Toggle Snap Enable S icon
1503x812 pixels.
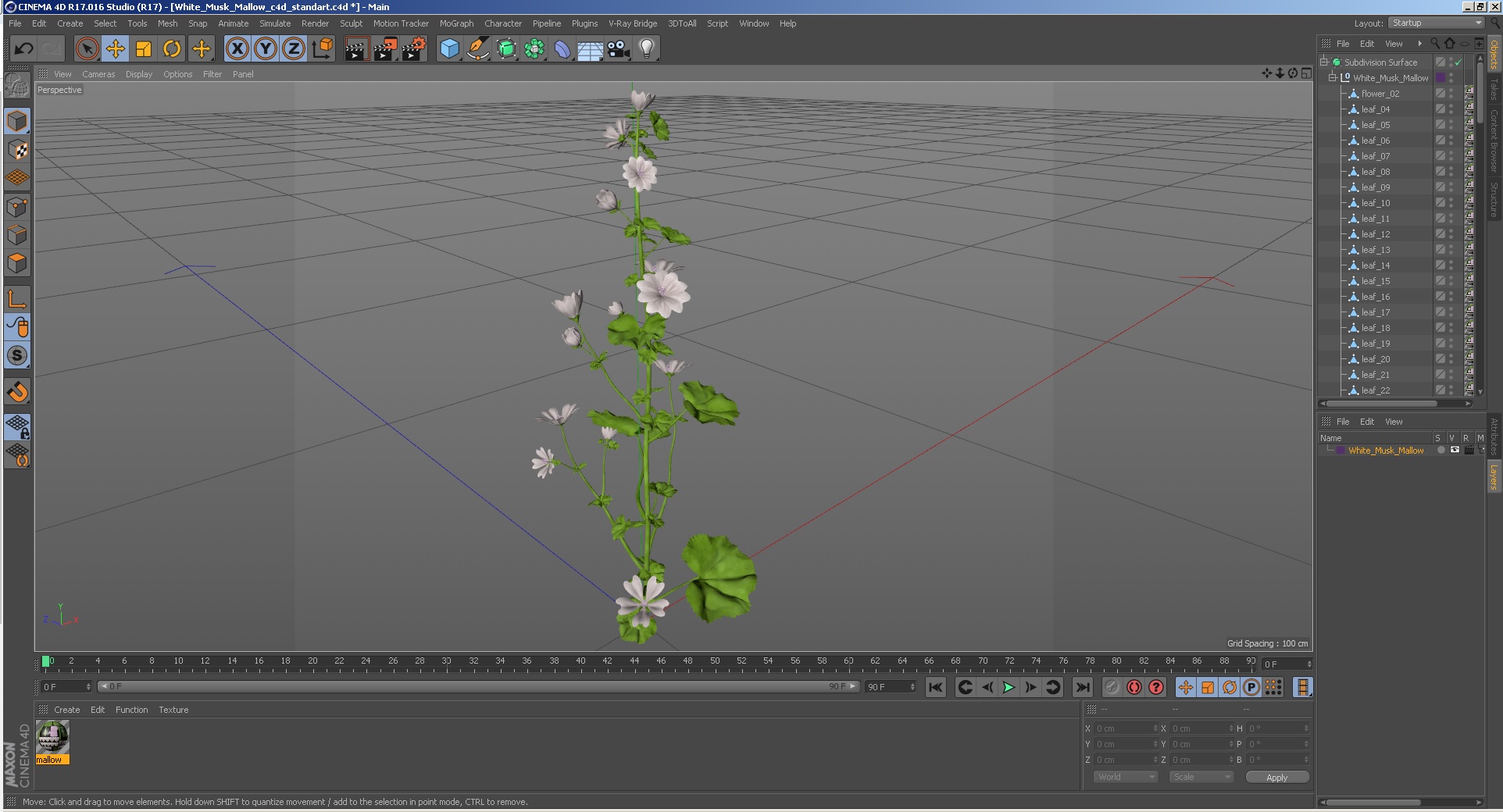tap(17, 355)
